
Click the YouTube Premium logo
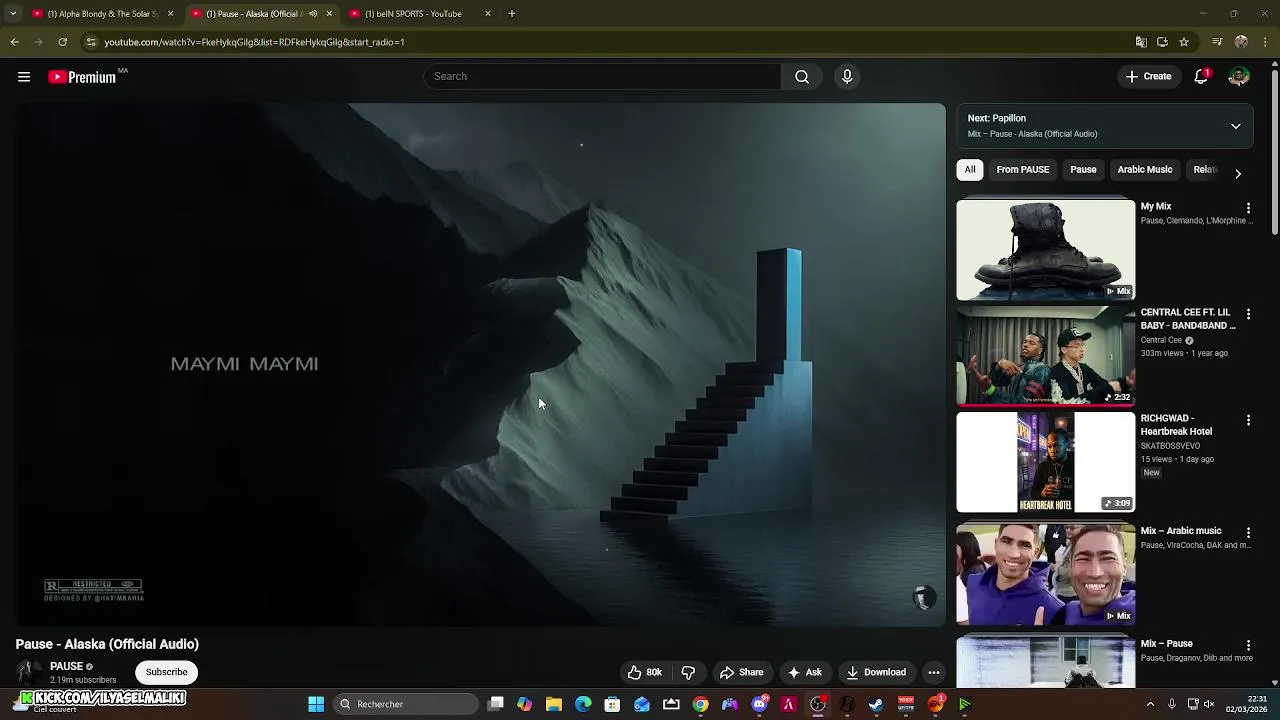pos(82,77)
